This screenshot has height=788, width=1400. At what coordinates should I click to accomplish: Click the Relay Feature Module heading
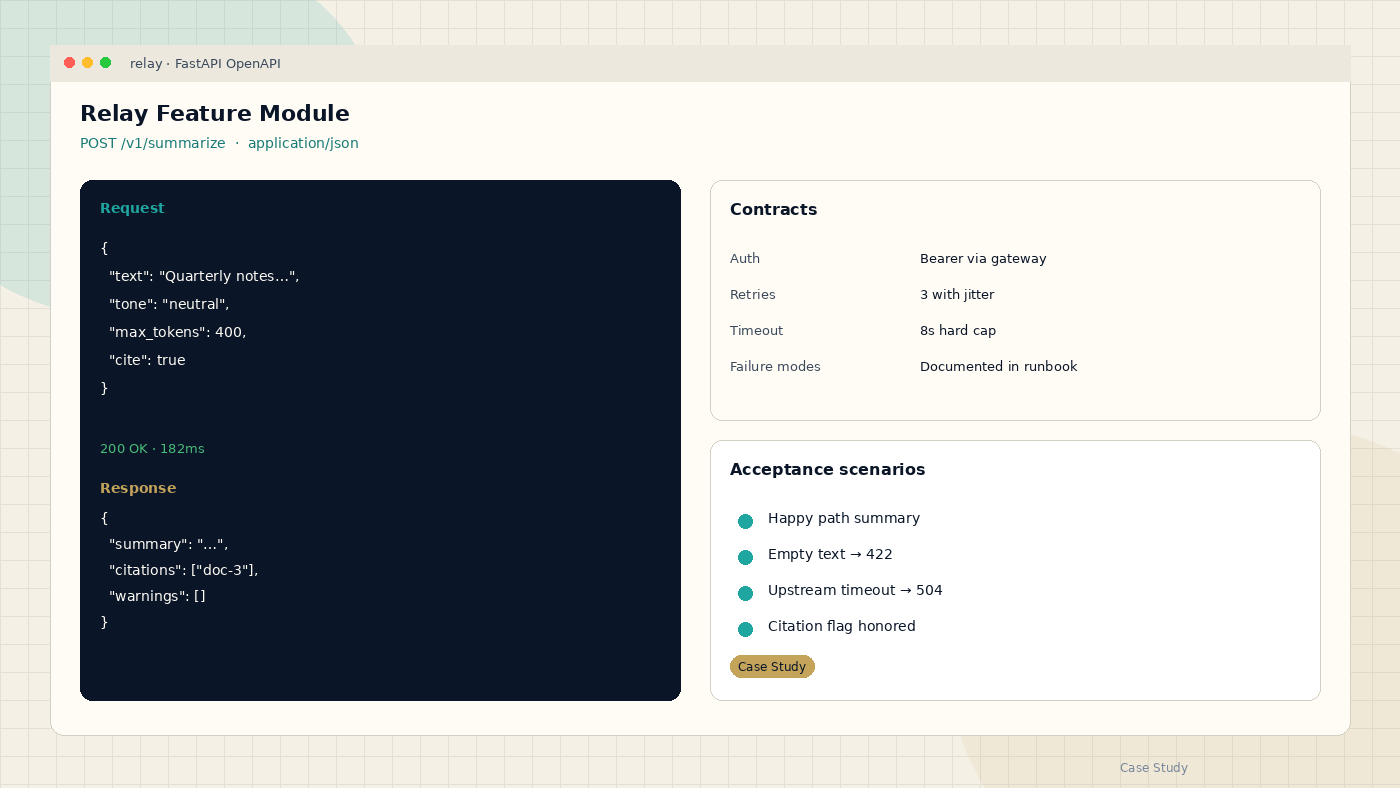coord(215,113)
